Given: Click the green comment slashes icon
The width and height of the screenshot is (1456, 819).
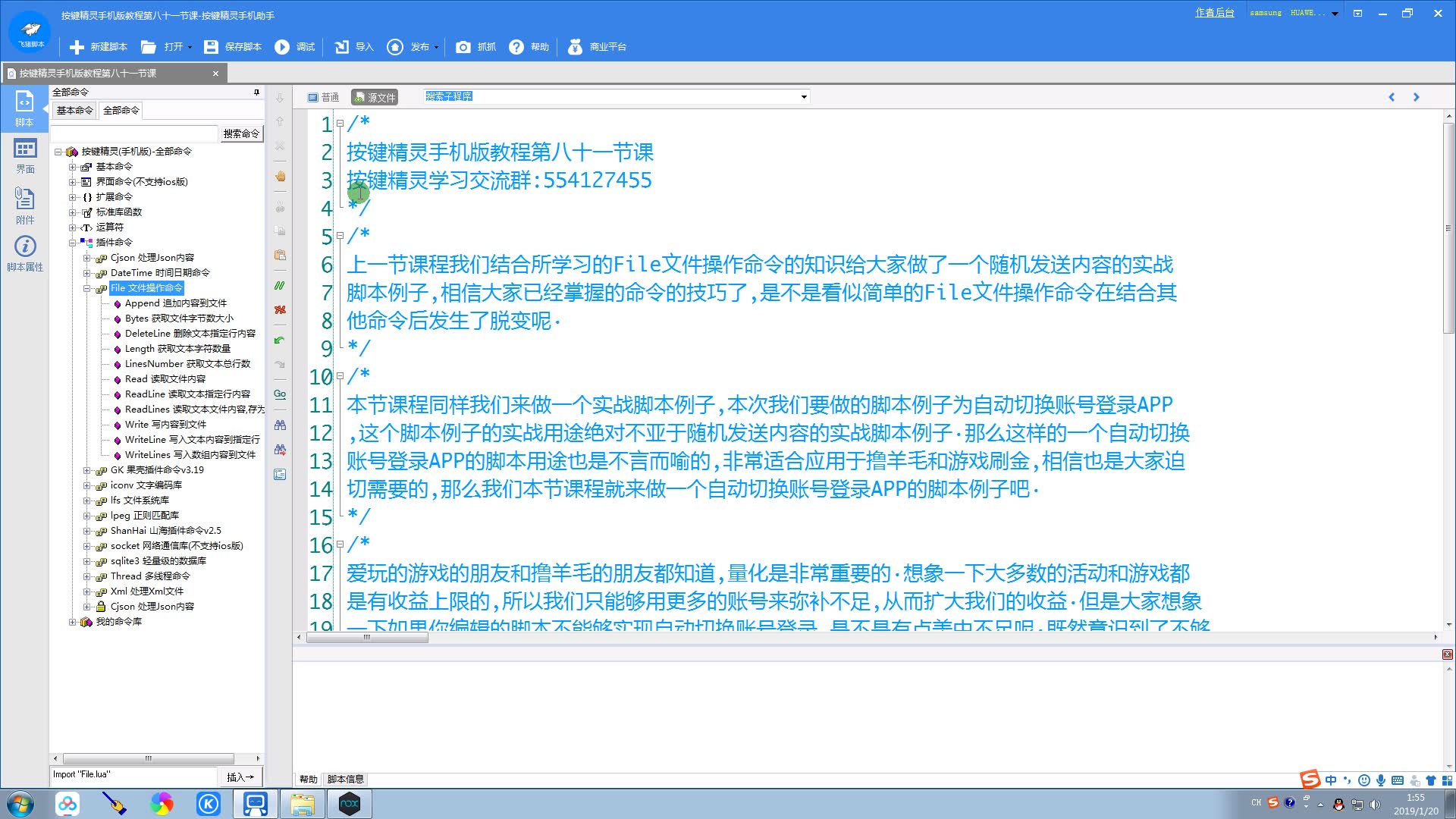Looking at the screenshot, I should 280,286.
